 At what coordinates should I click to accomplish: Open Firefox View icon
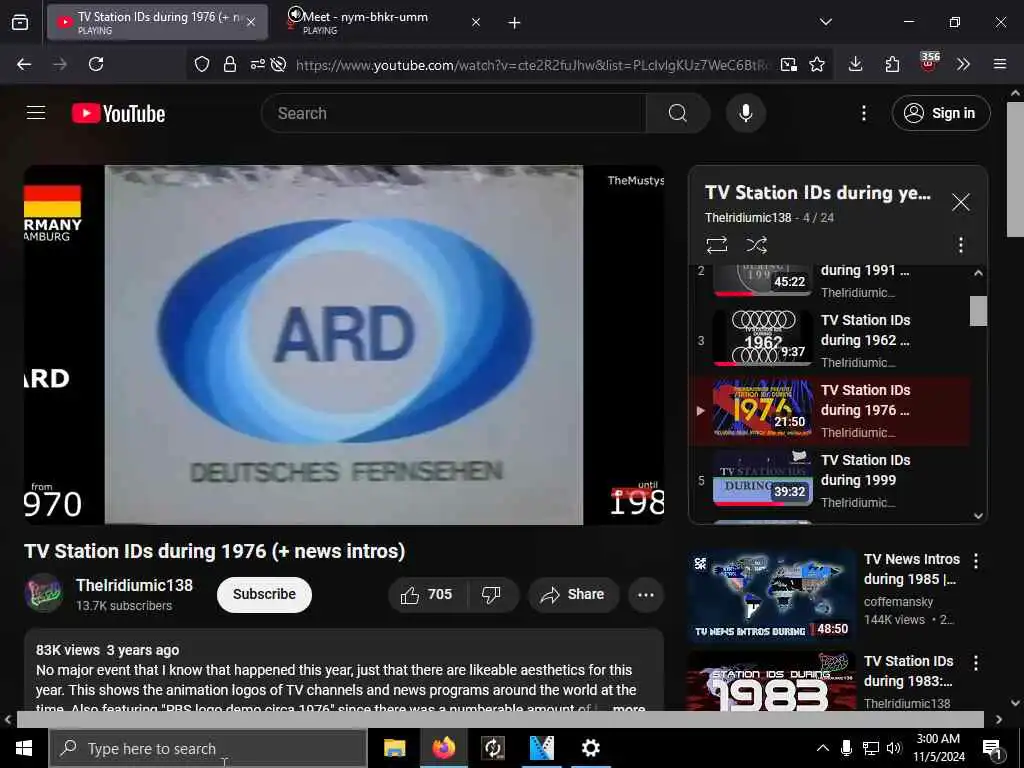click(20, 23)
